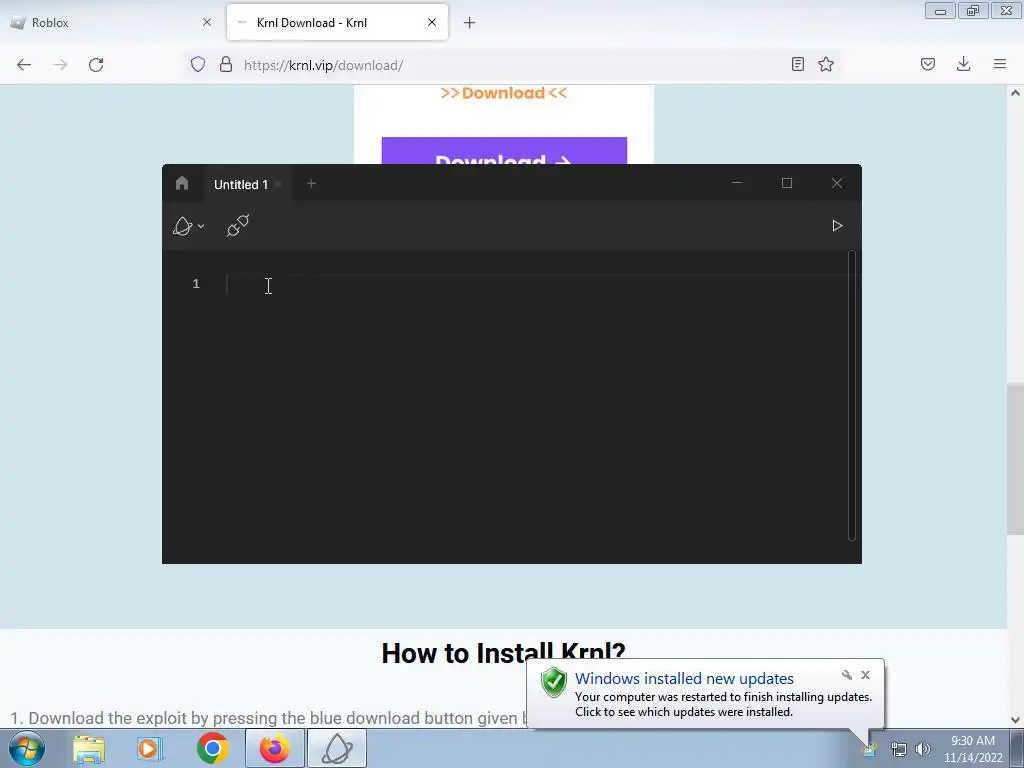This screenshot has height=768, width=1024.
Task: Maximize the Krnl window
Action: pos(787,184)
